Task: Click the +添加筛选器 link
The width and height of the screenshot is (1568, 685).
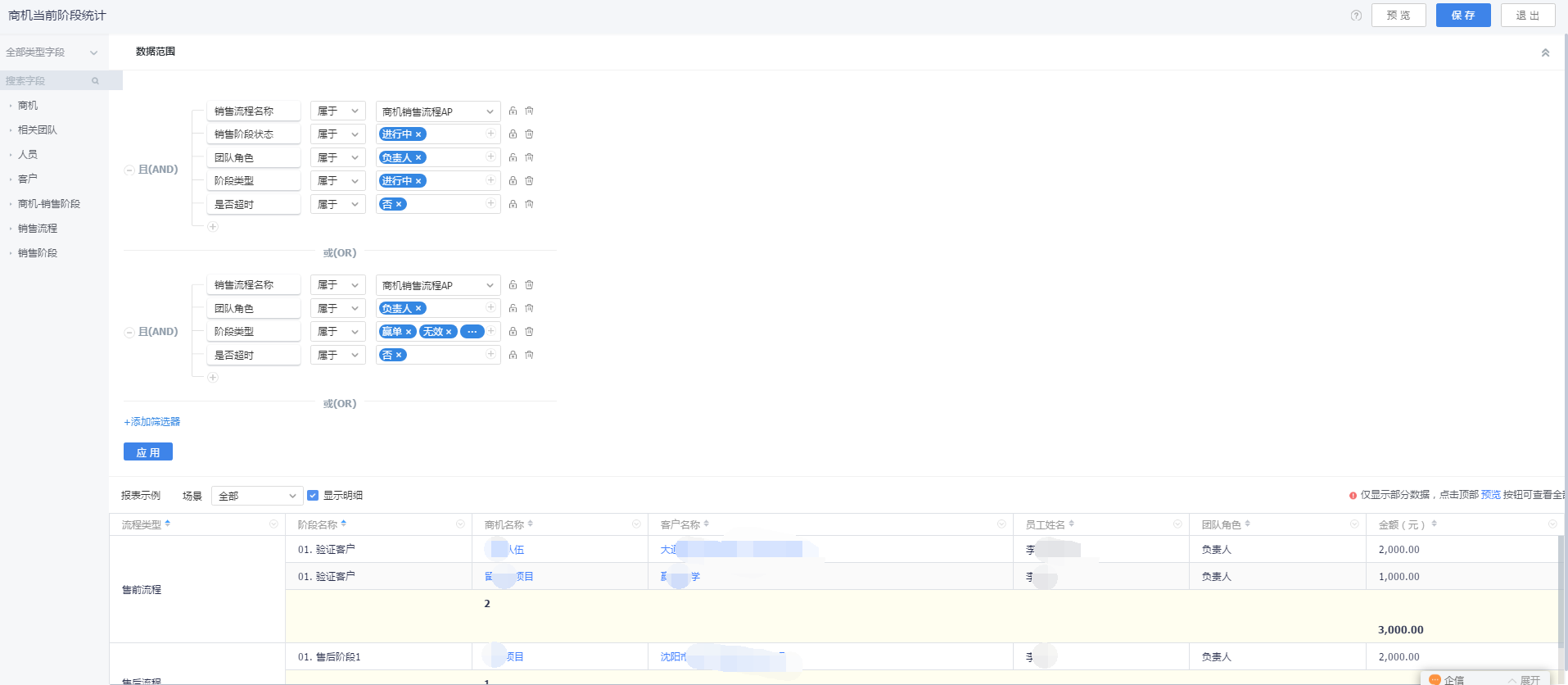Action: coord(152,421)
